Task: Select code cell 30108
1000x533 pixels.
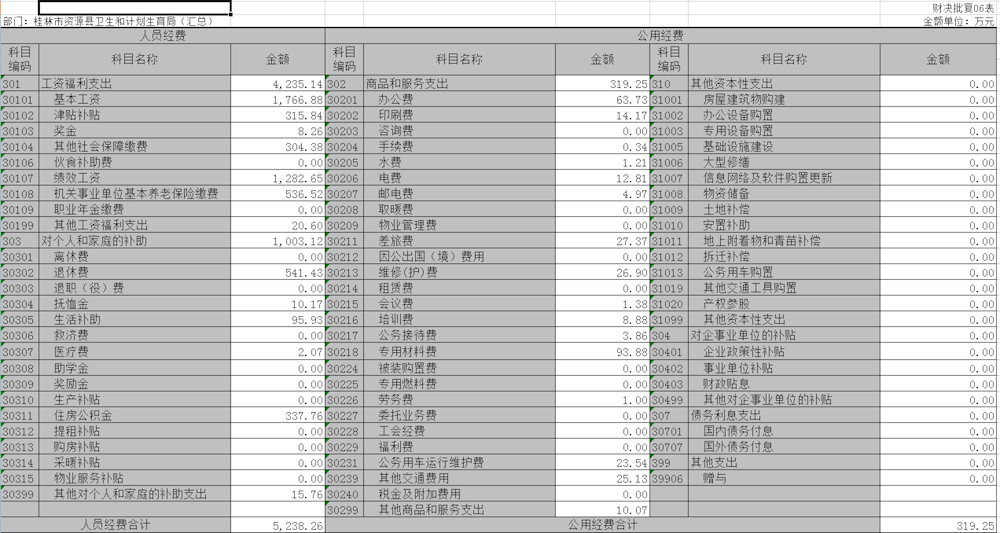Action: tap(19, 194)
